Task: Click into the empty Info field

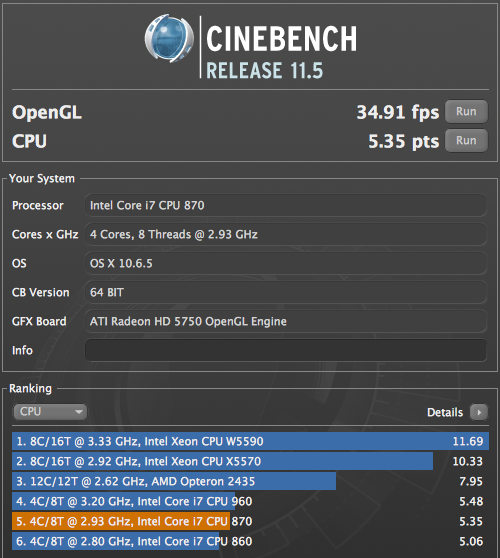Action: click(286, 350)
